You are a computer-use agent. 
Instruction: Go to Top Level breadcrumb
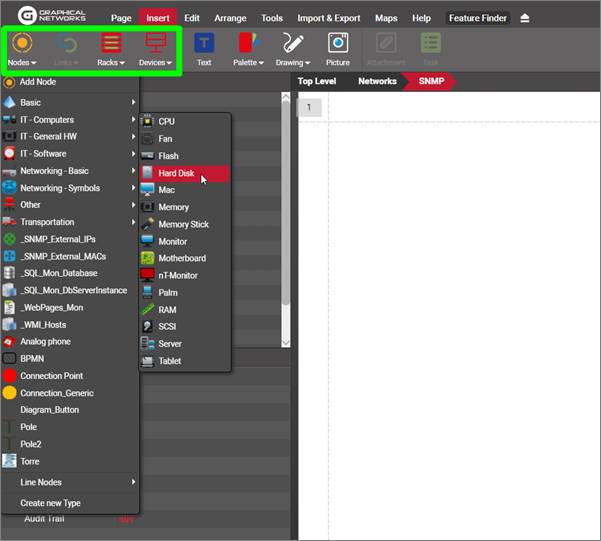point(317,81)
